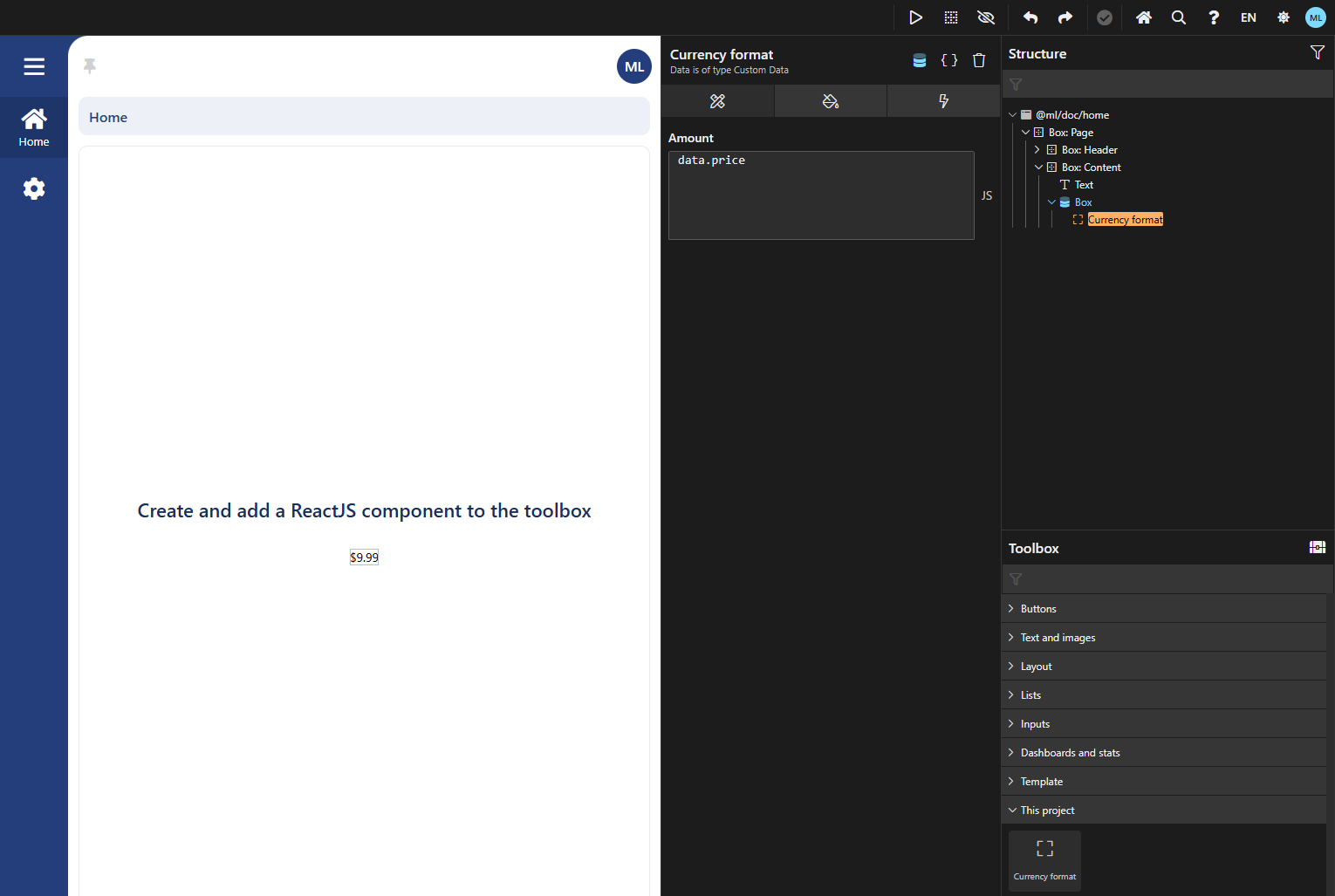Switch to the properties tools tab
Screen dimensions: 1335x896
[x=717, y=101]
